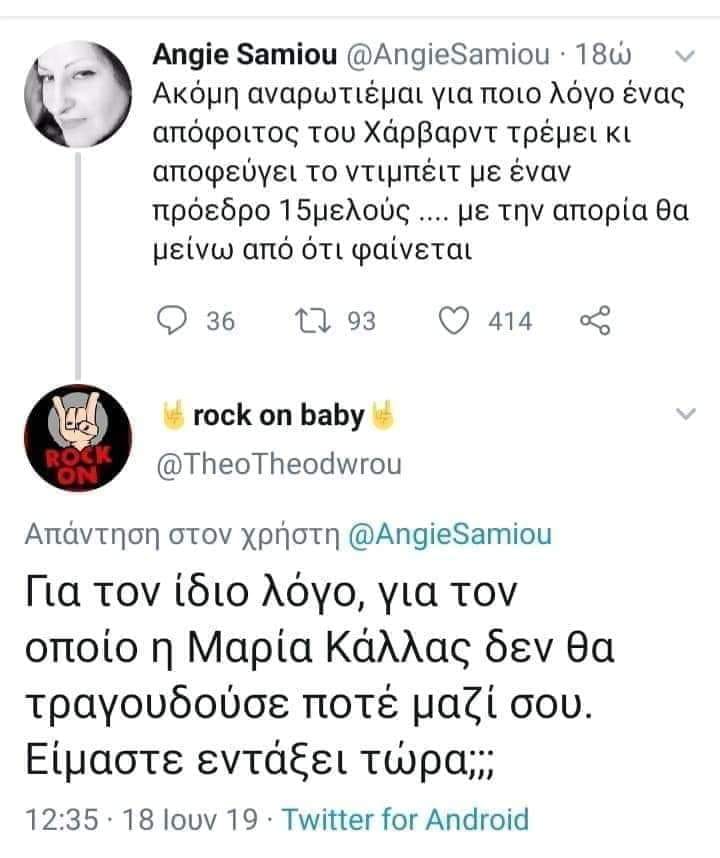Expand the options chevron on Angie Samiou's tweet
This screenshot has width=720, height=858.
point(685,55)
